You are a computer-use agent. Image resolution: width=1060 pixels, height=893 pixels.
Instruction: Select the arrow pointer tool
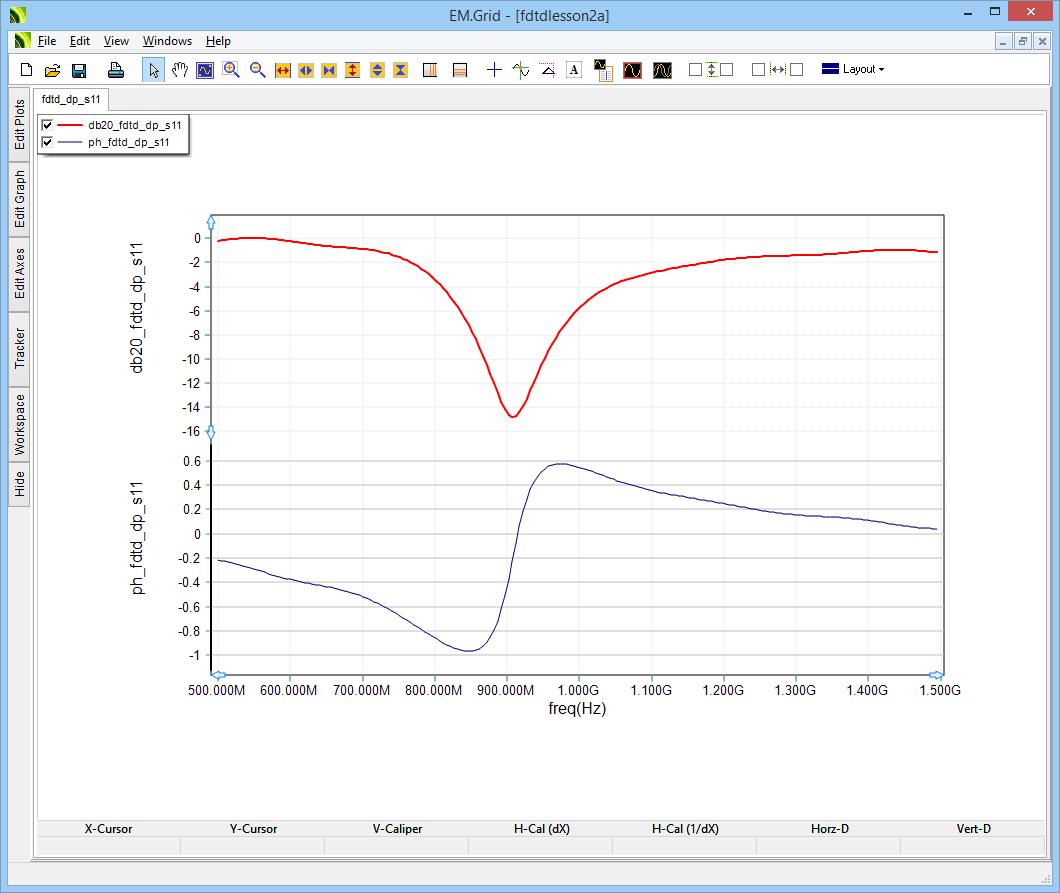[153, 70]
